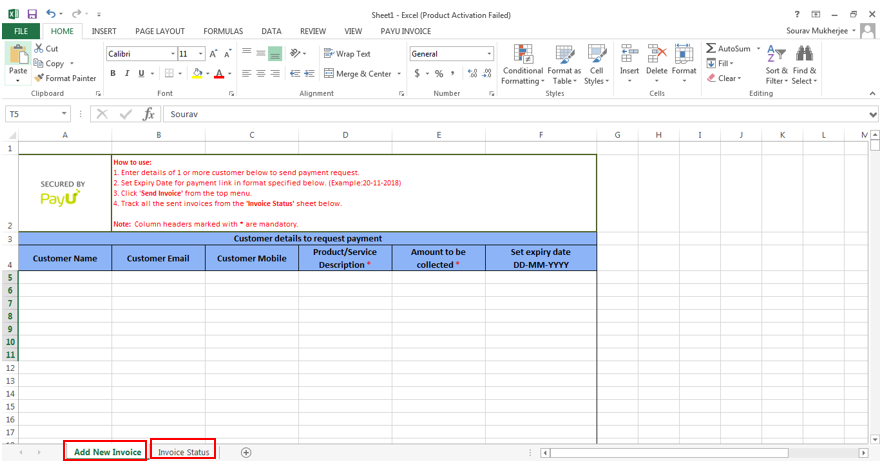Click the Undo arrow icon

pos(51,14)
